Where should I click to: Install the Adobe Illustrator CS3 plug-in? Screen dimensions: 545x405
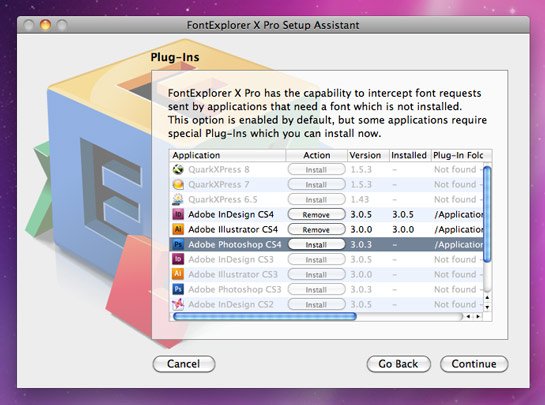tap(316, 274)
